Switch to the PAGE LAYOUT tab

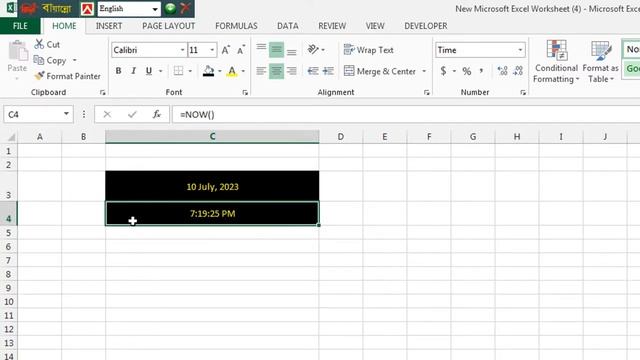[169, 26]
